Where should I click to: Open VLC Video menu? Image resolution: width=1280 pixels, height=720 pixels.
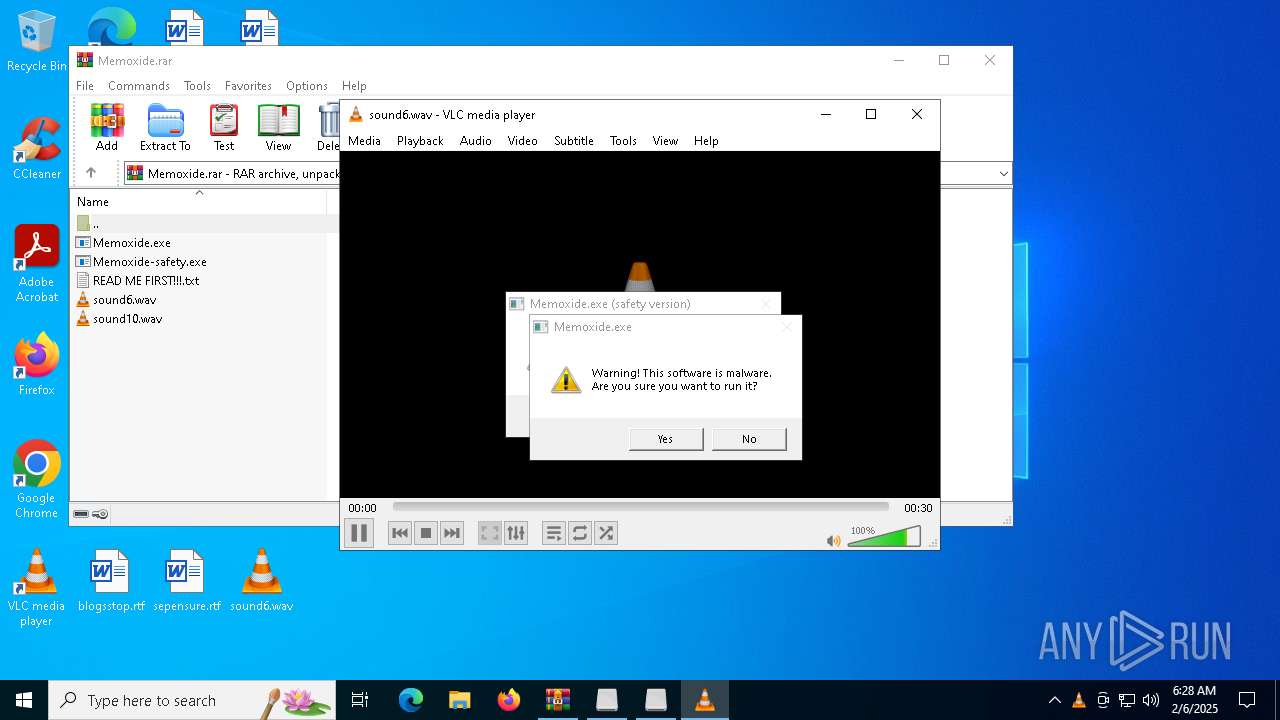pyautogui.click(x=522, y=141)
